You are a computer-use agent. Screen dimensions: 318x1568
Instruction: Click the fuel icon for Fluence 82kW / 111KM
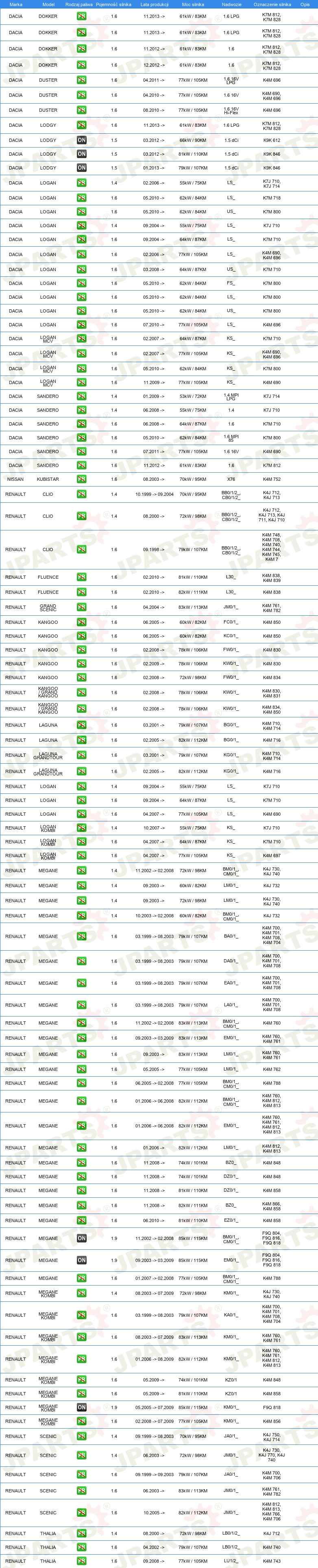[82, 592]
